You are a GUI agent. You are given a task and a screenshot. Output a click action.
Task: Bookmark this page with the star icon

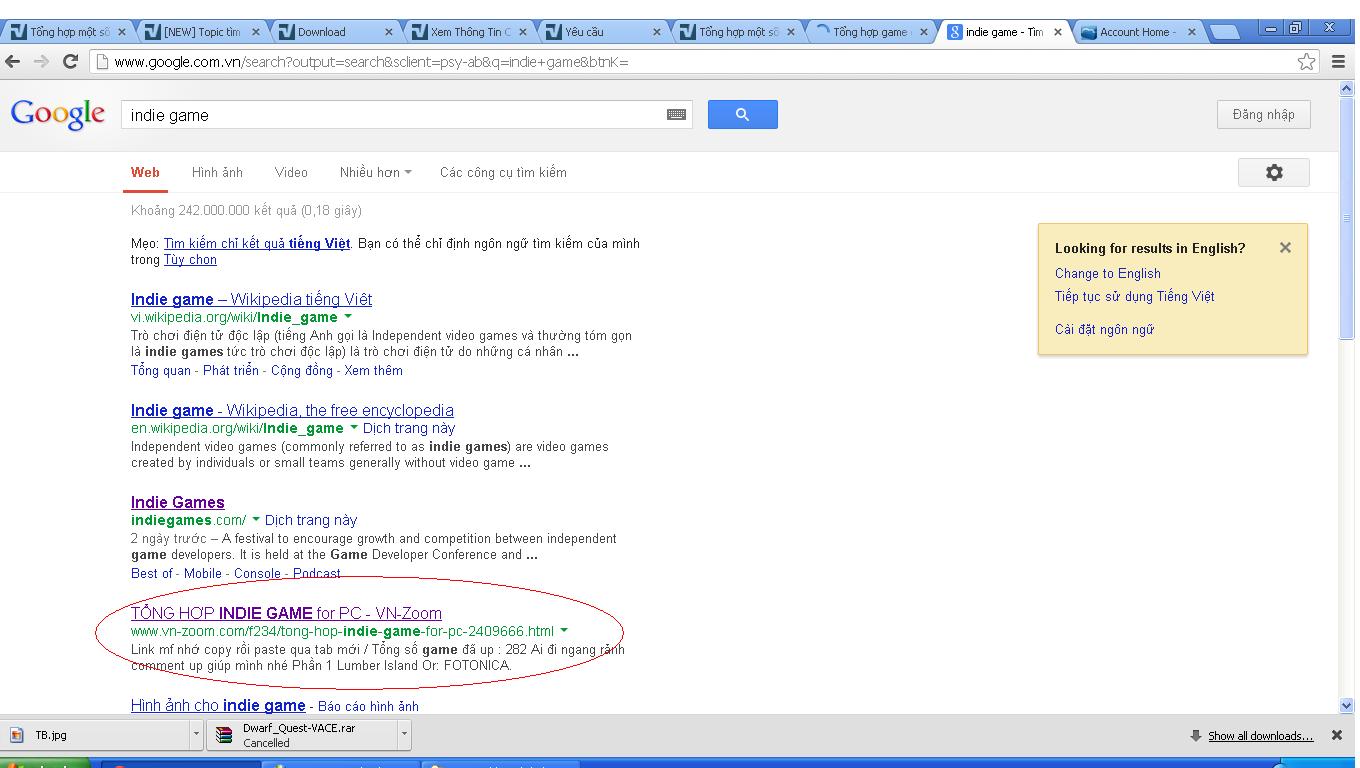(1306, 62)
